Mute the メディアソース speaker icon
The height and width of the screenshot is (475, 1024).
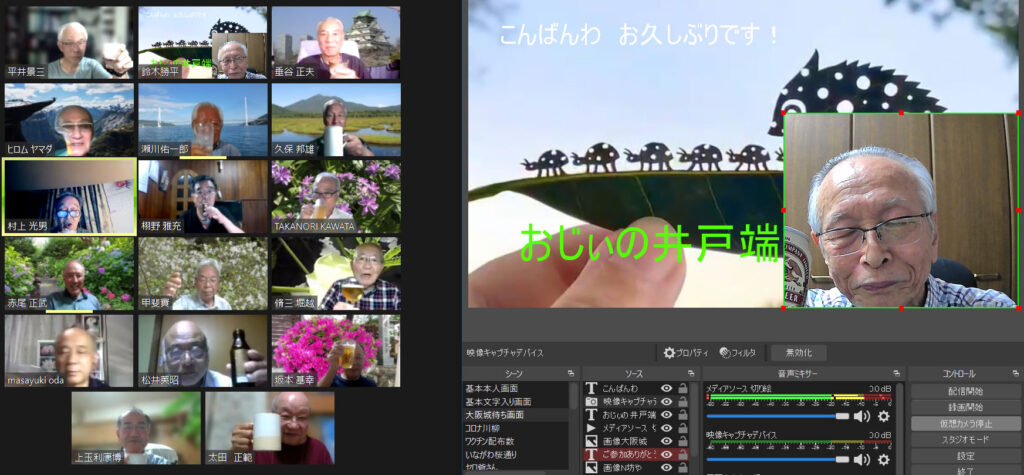[861, 416]
